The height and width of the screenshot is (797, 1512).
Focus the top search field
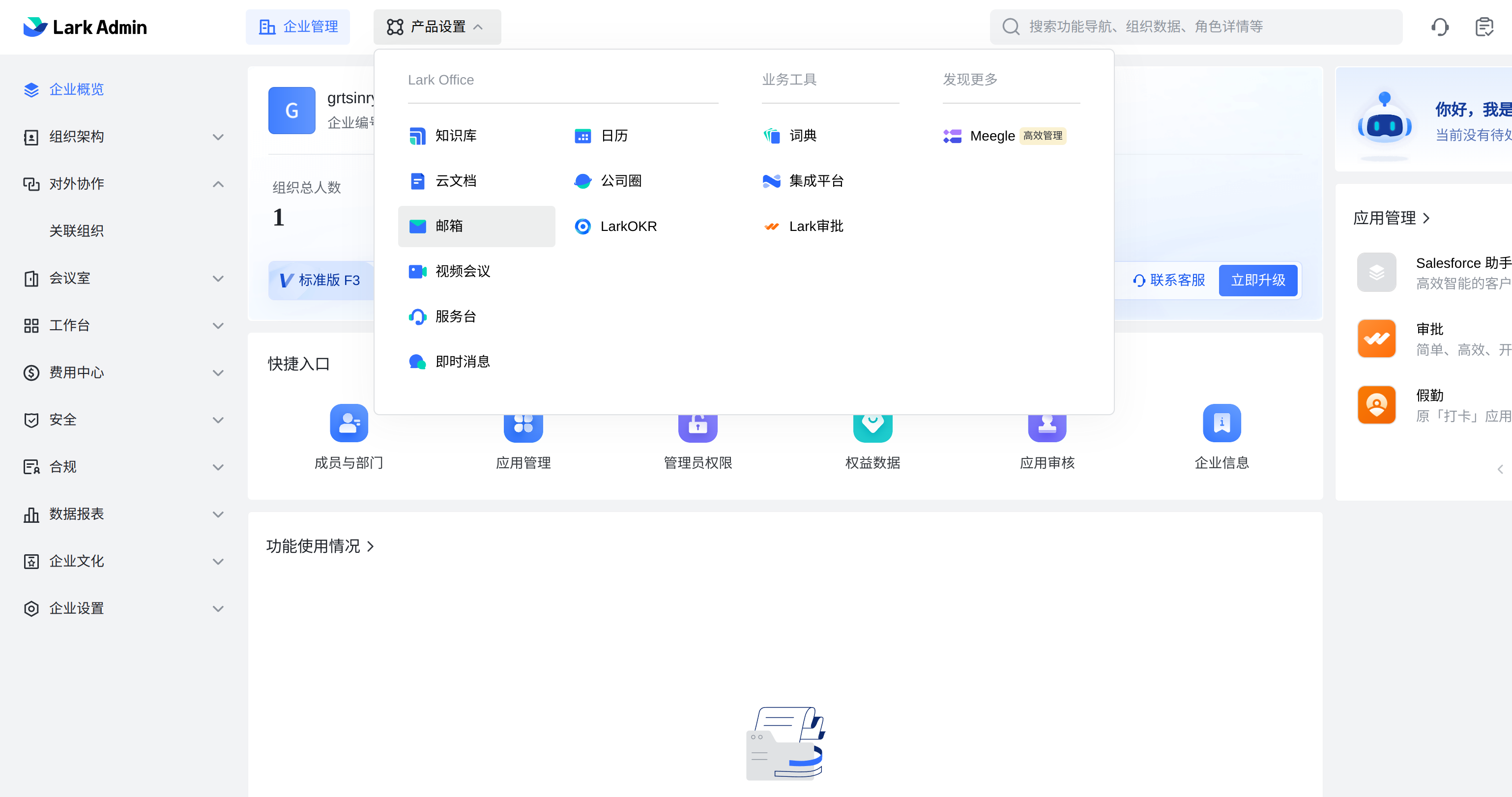(1195, 27)
